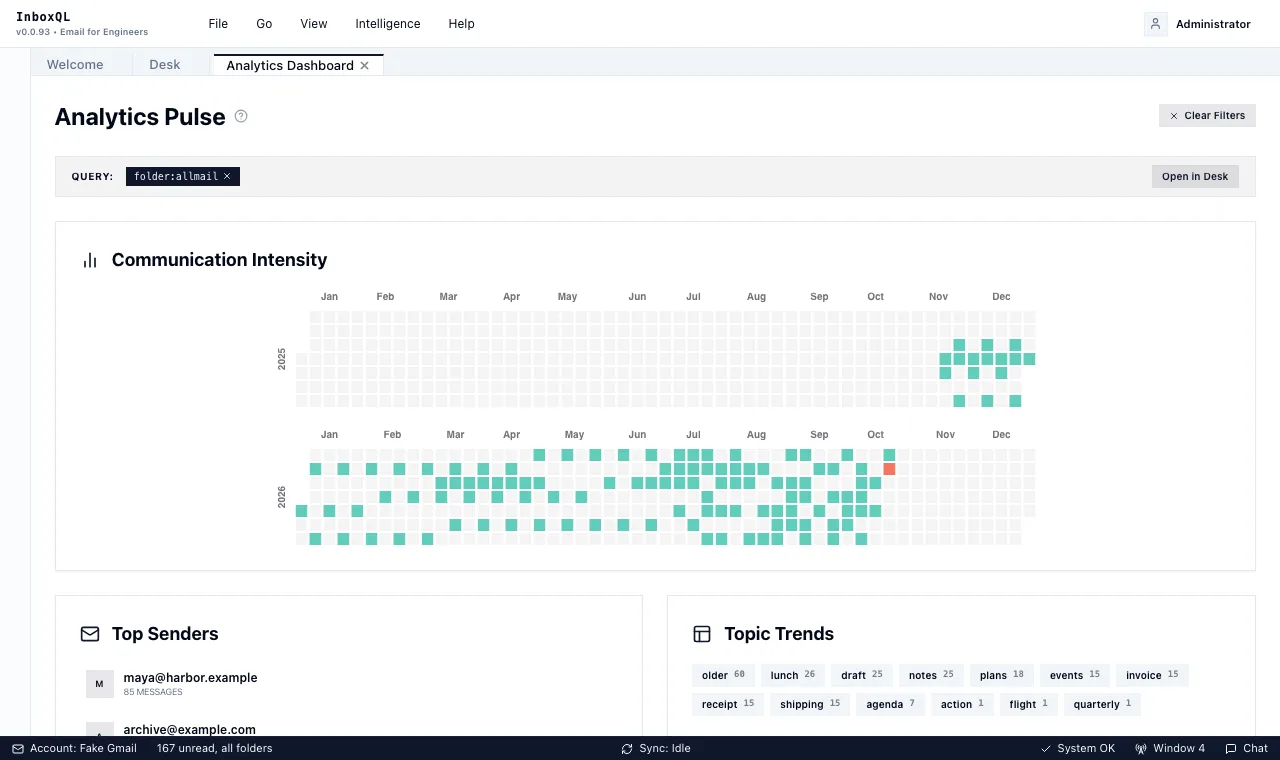Screen dimensions: 1280x760
Task: Click the Open in Desk button
Action: click(1195, 176)
